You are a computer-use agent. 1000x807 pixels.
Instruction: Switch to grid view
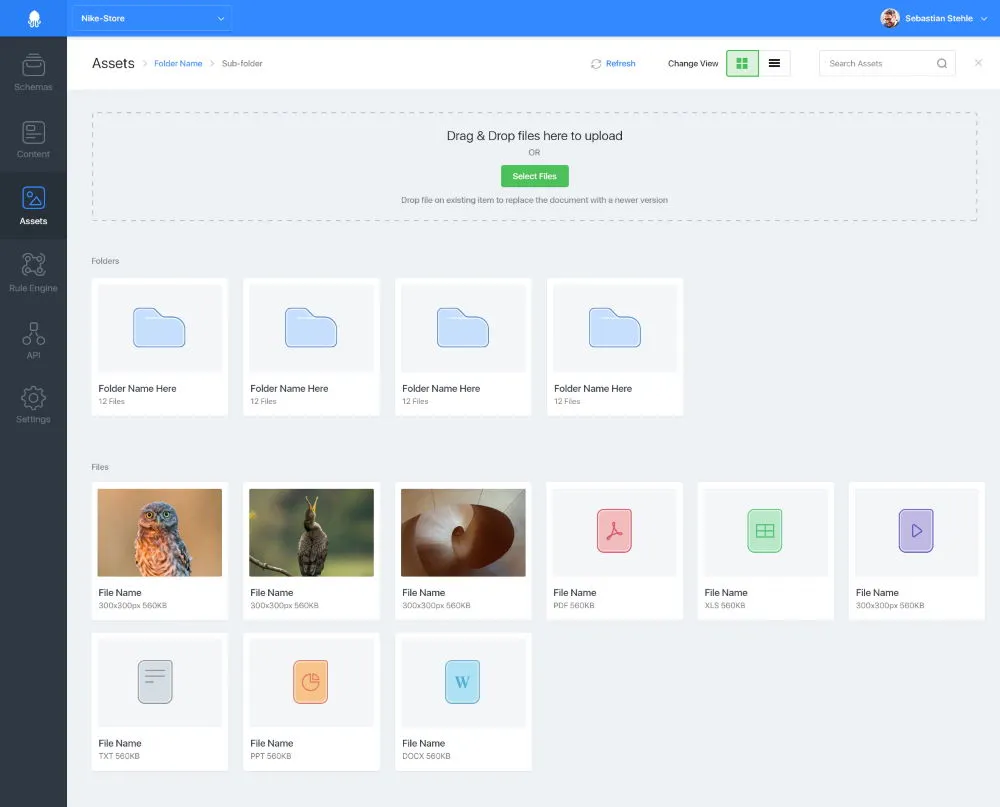point(742,63)
